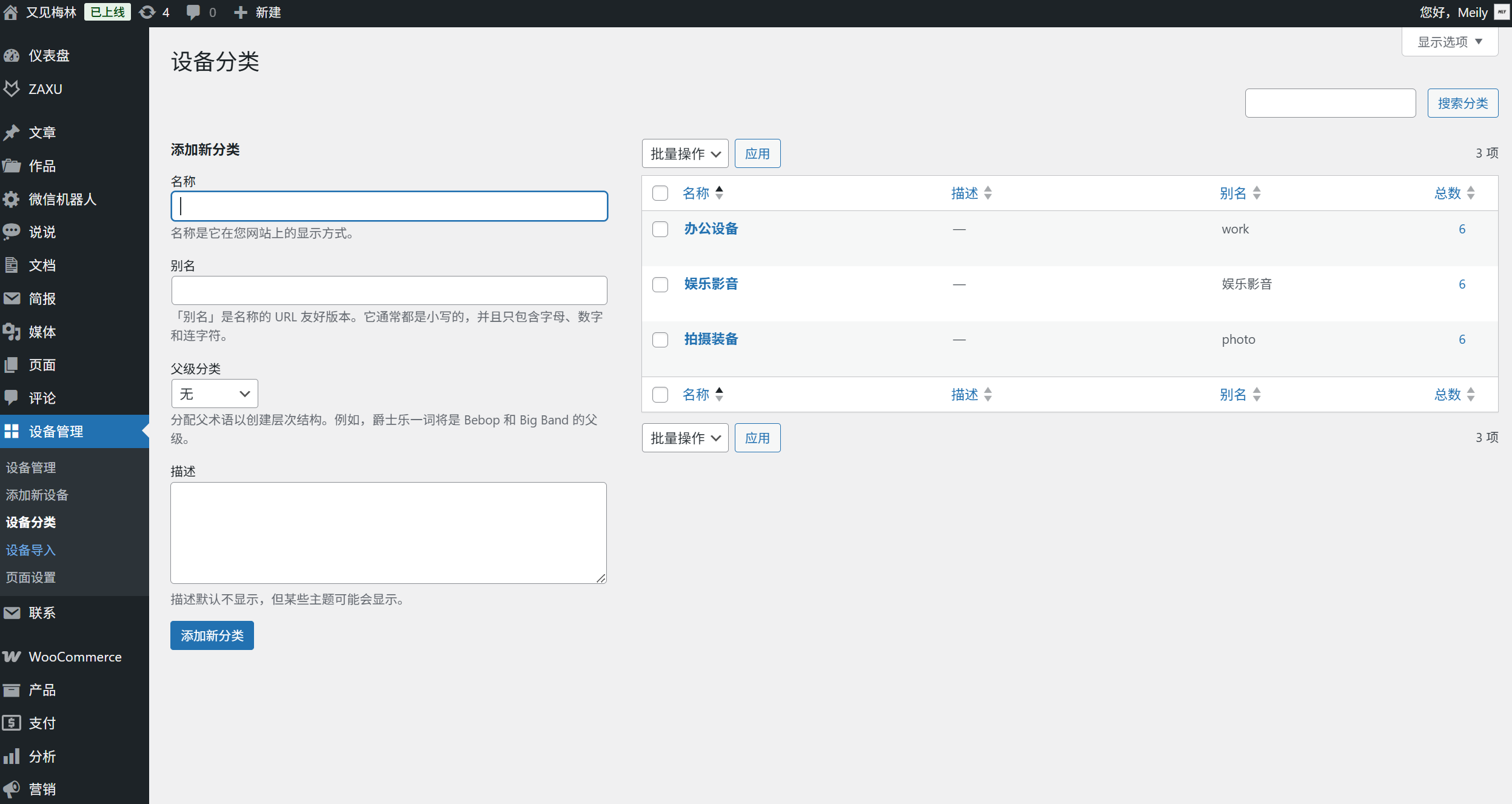Click the 添加新分类 submit button
Screen dimensions: 1512x804
coord(212,635)
